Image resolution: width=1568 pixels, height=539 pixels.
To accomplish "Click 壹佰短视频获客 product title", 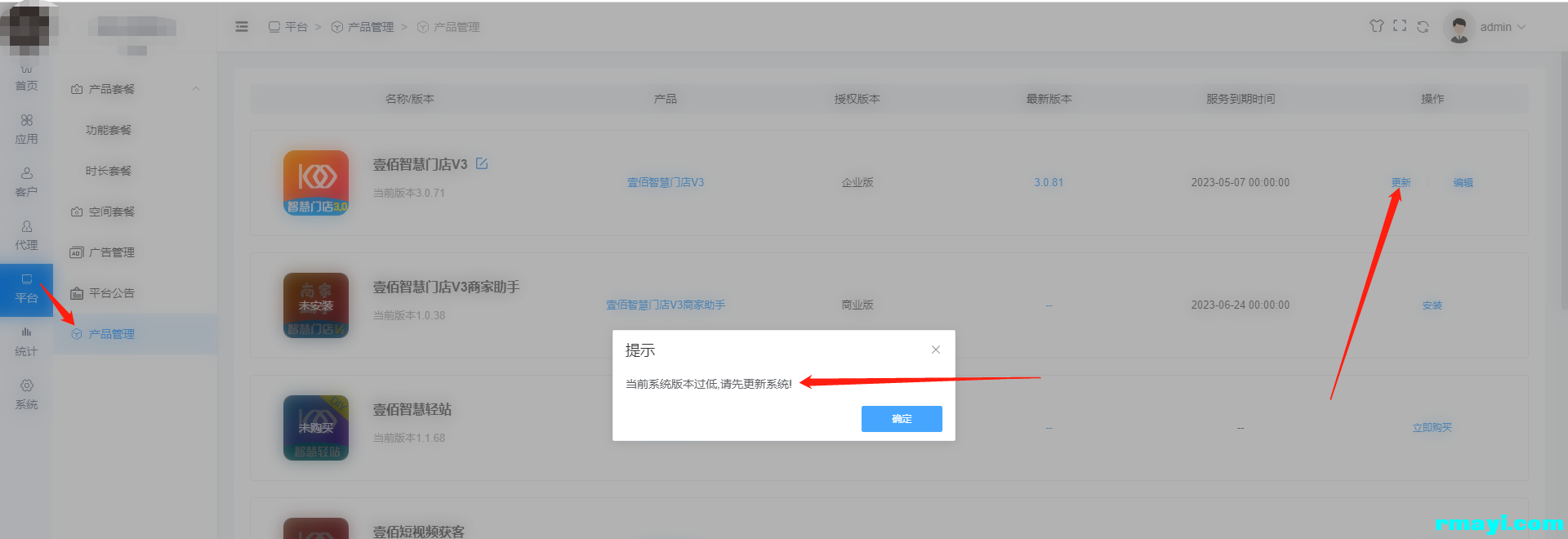I will (419, 531).
